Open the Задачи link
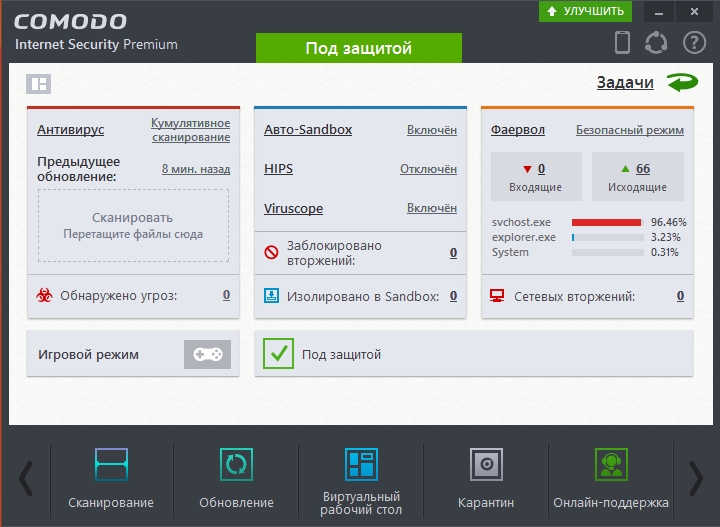 pos(625,83)
